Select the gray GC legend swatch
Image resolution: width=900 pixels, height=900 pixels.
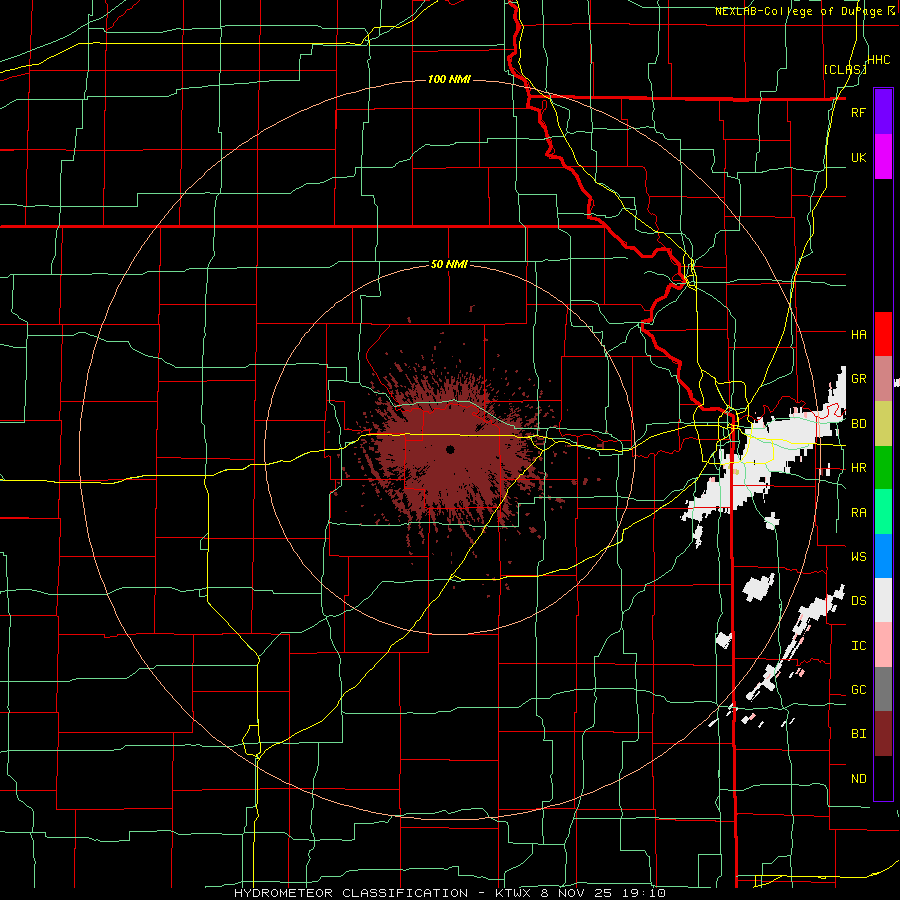point(883,689)
